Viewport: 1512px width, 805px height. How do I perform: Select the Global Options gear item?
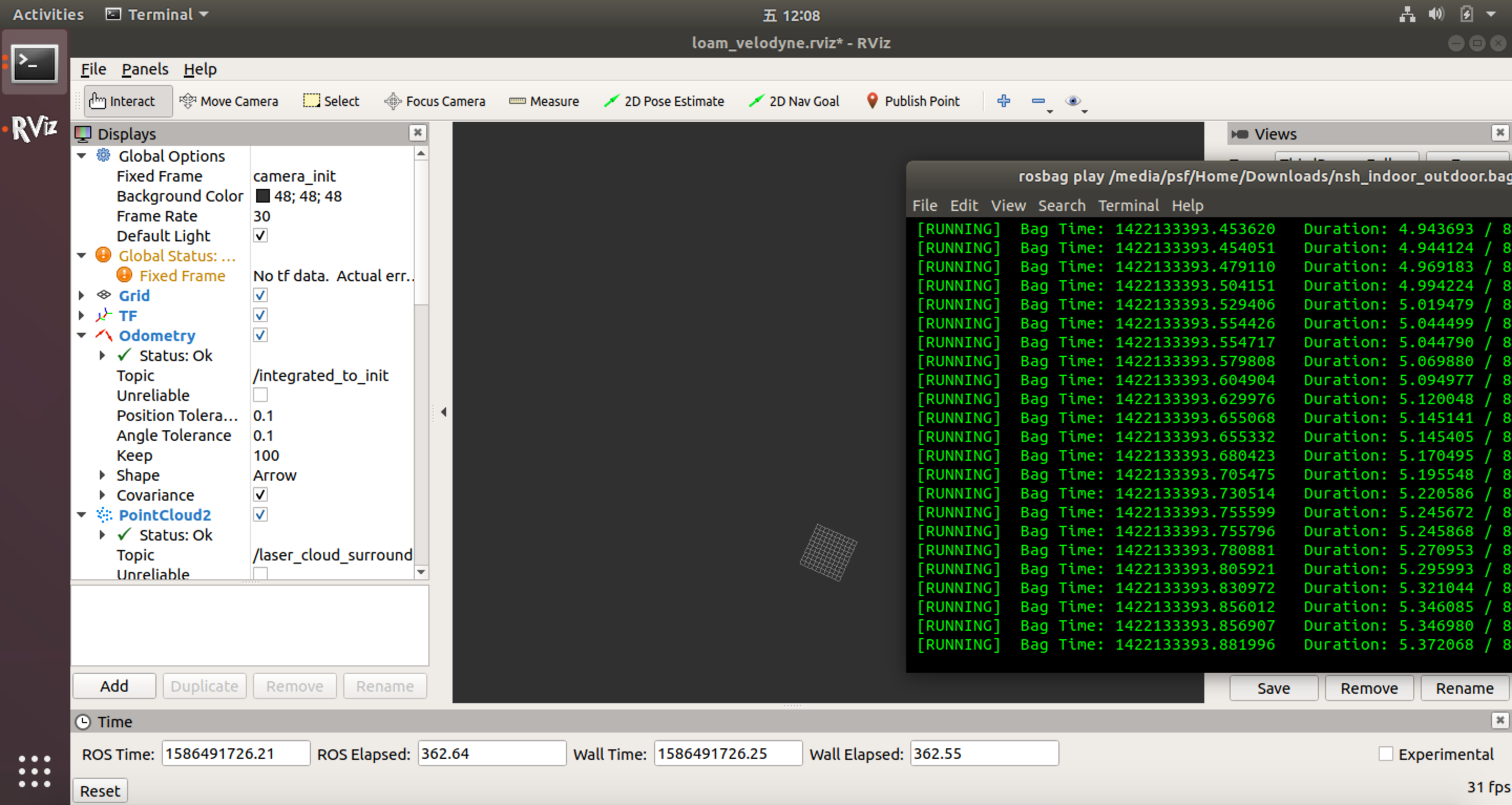(x=103, y=155)
